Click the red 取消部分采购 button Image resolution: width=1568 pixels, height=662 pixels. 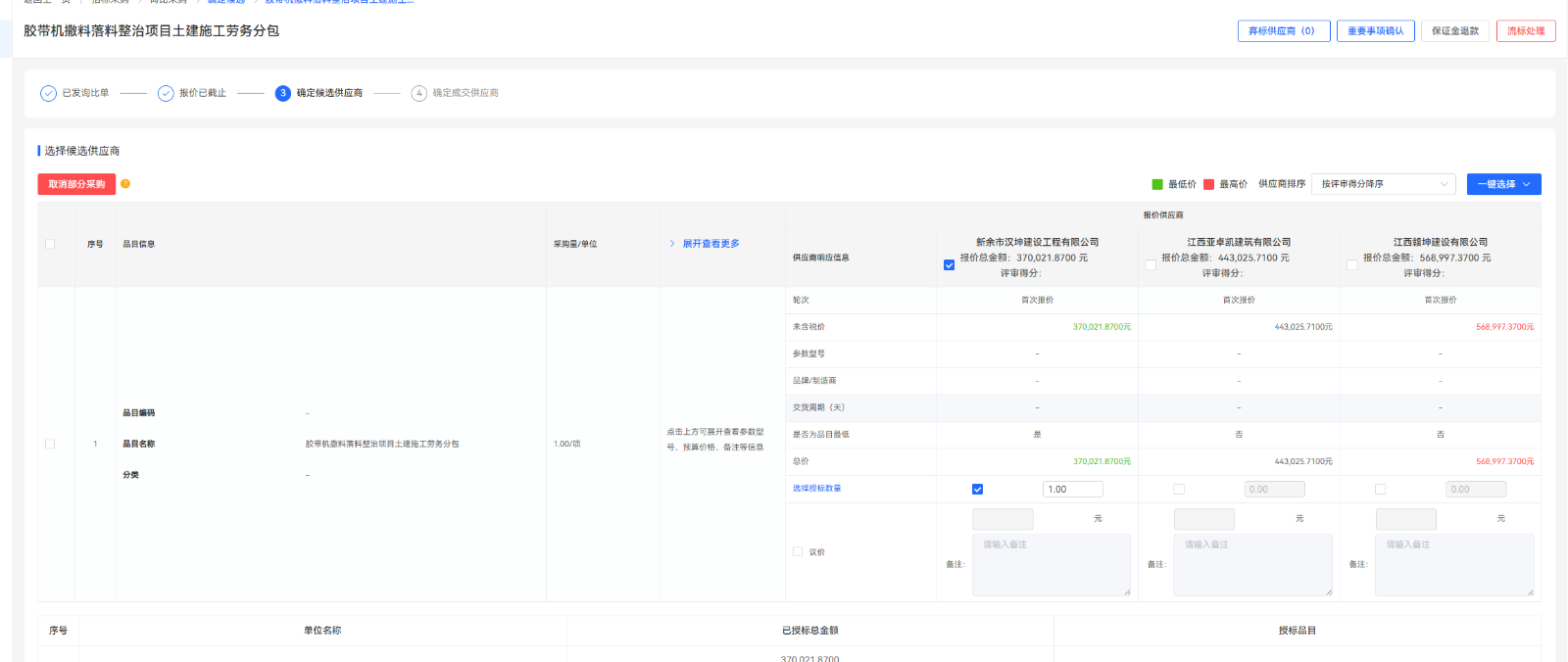coord(76,184)
